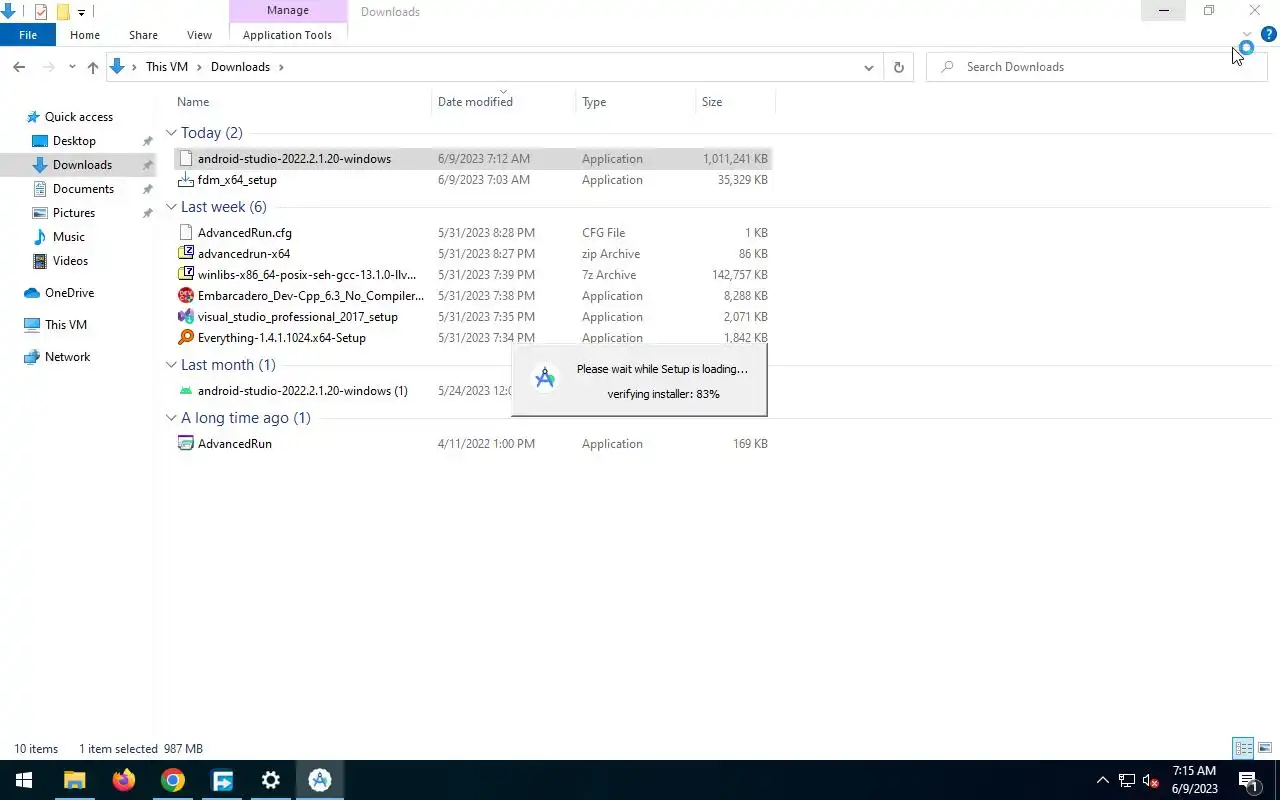The height and width of the screenshot is (800, 1280).
Task: Collapse the A long time ago group
Action: [x=171, y=418]
